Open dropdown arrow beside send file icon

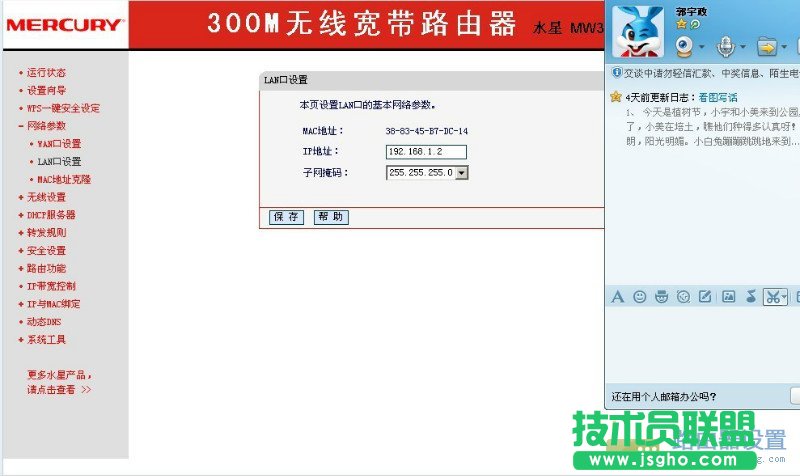click(784, 47)
